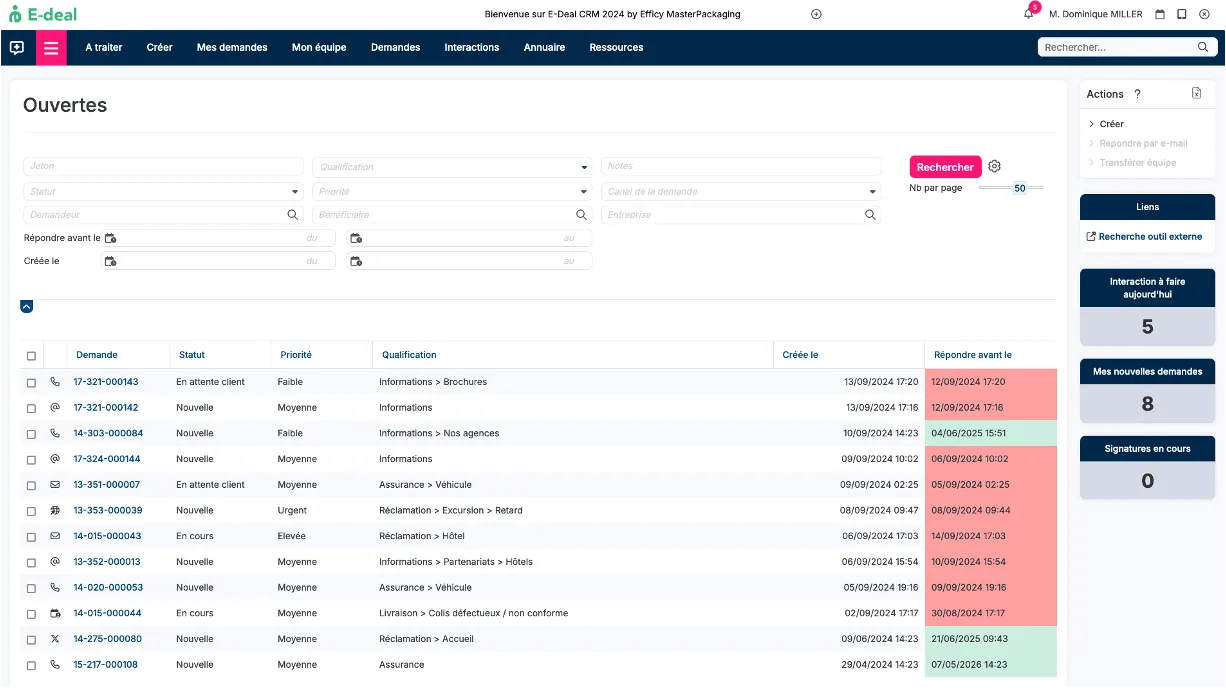
Task: Tick the checkbox for request 13-351-000007
Action: coord(31,485)
